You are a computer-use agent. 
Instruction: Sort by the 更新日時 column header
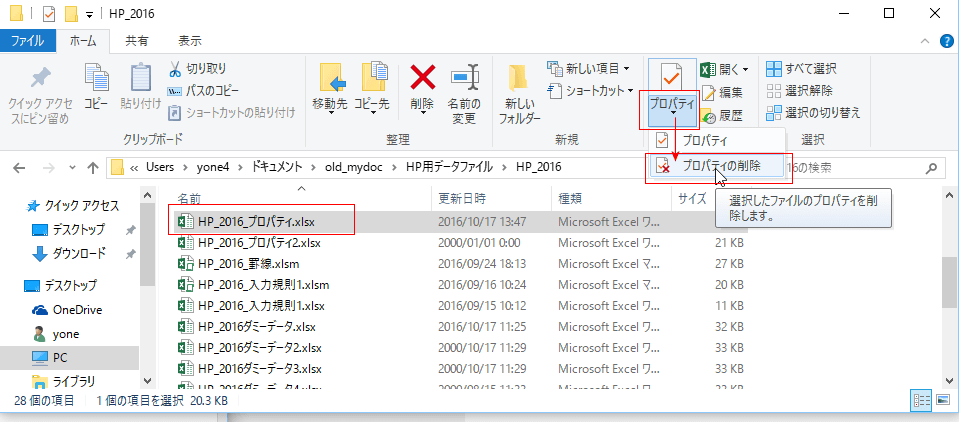(462, 199)
